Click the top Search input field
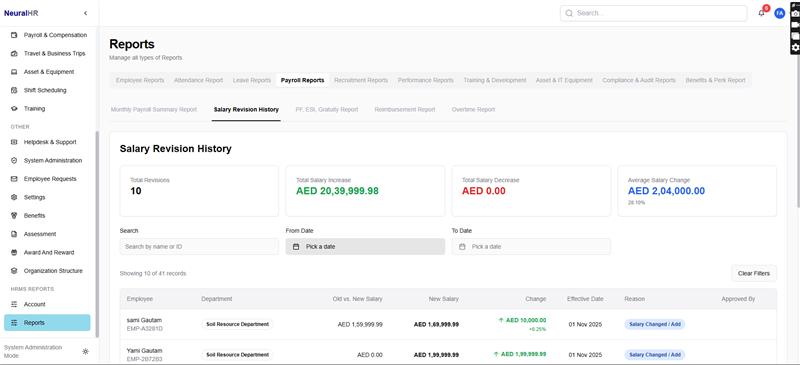The image size is (800, 365). [653, 13]
